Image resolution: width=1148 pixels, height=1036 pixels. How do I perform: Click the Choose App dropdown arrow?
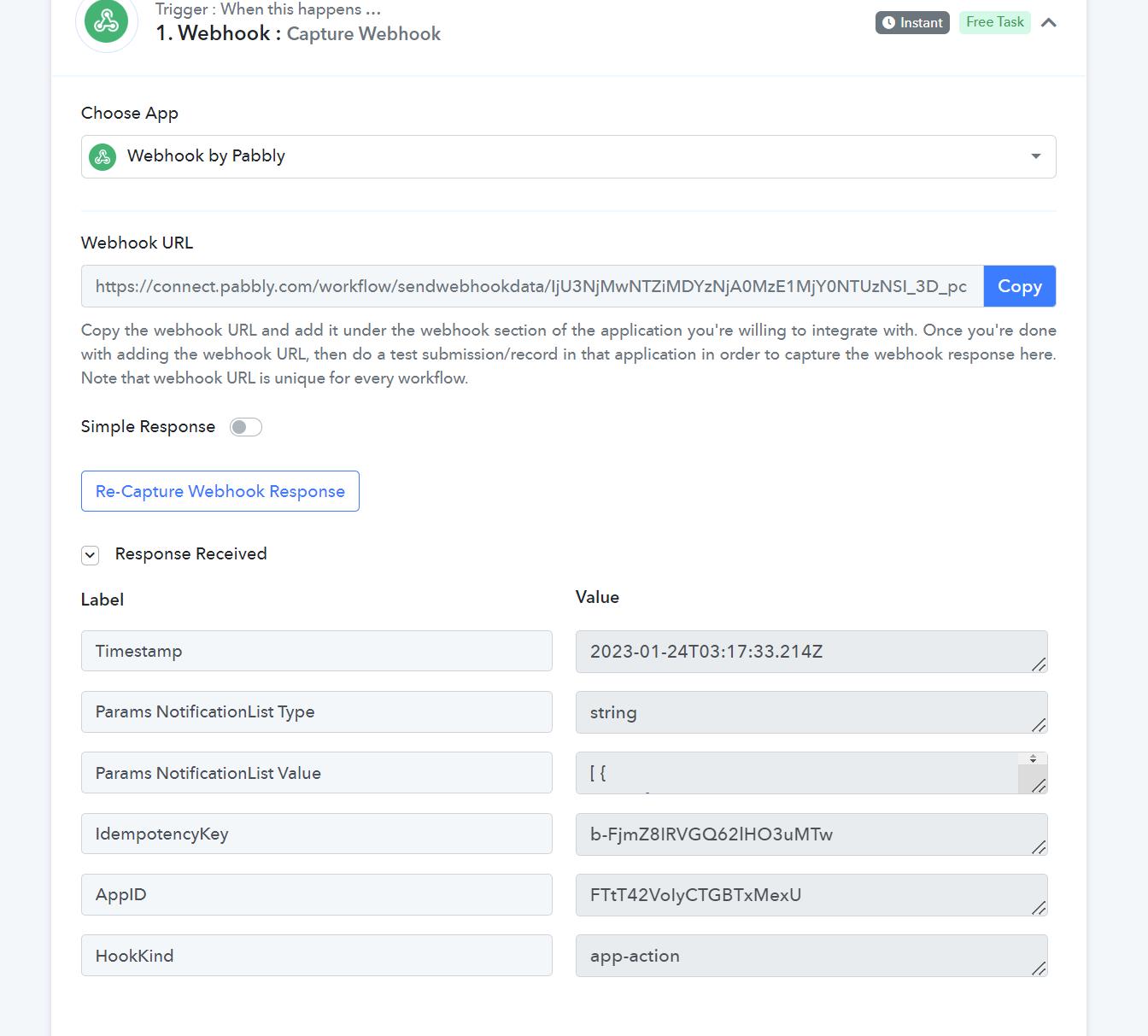click(x=1035, y=156)
